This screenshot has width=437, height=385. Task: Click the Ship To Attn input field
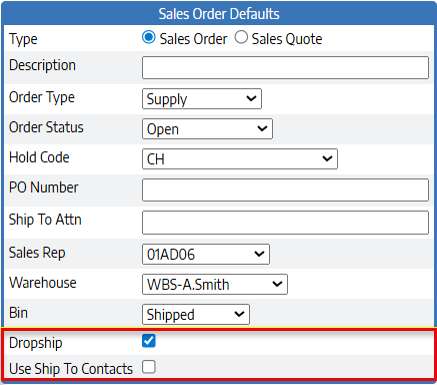click(x=285, y=222)
